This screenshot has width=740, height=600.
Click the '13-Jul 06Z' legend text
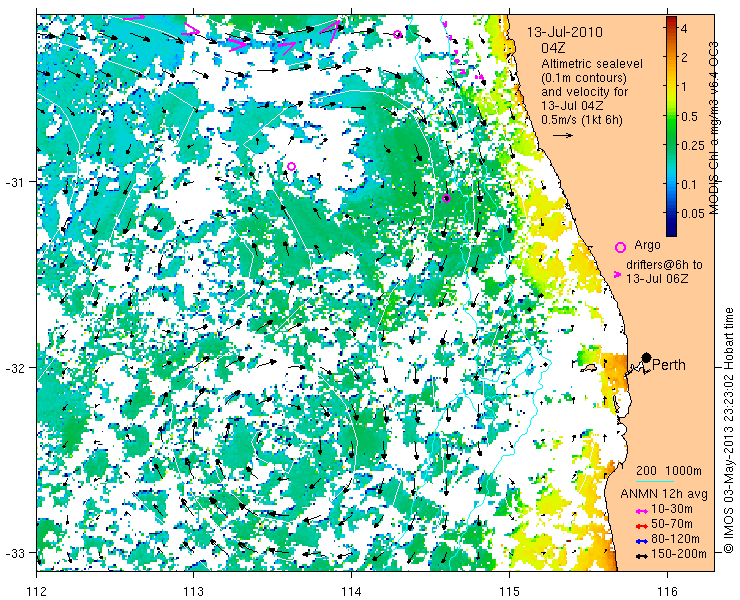(x=657, y=279)
